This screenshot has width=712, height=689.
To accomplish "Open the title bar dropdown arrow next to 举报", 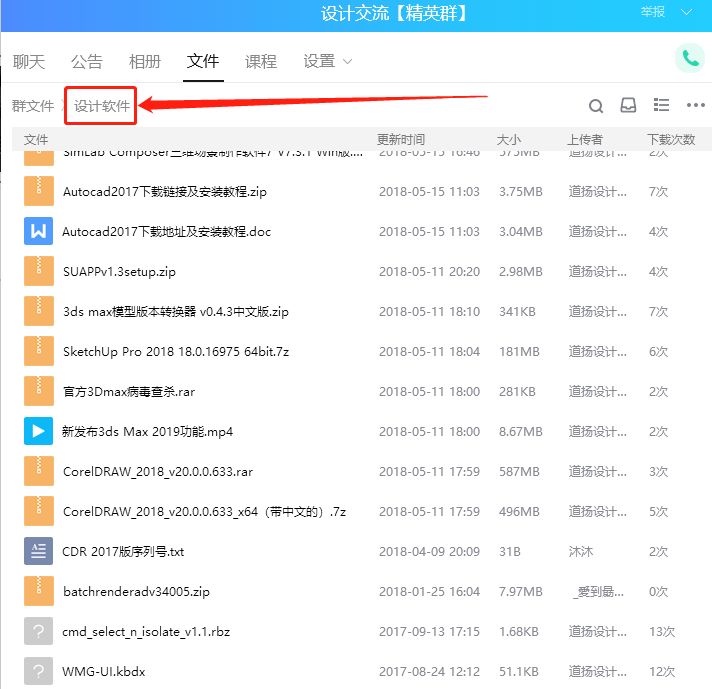I will click(687, 12).
